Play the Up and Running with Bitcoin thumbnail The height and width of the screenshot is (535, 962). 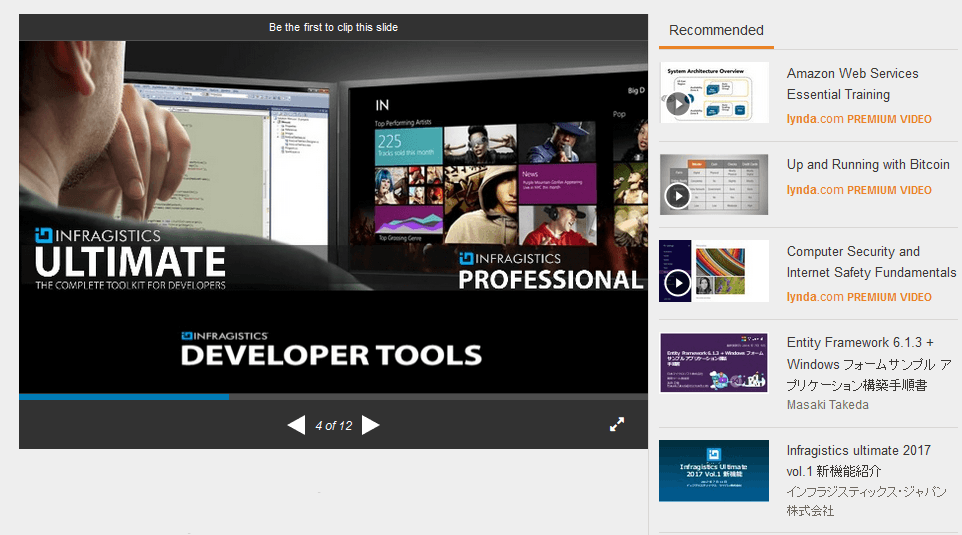pos(714,184)
